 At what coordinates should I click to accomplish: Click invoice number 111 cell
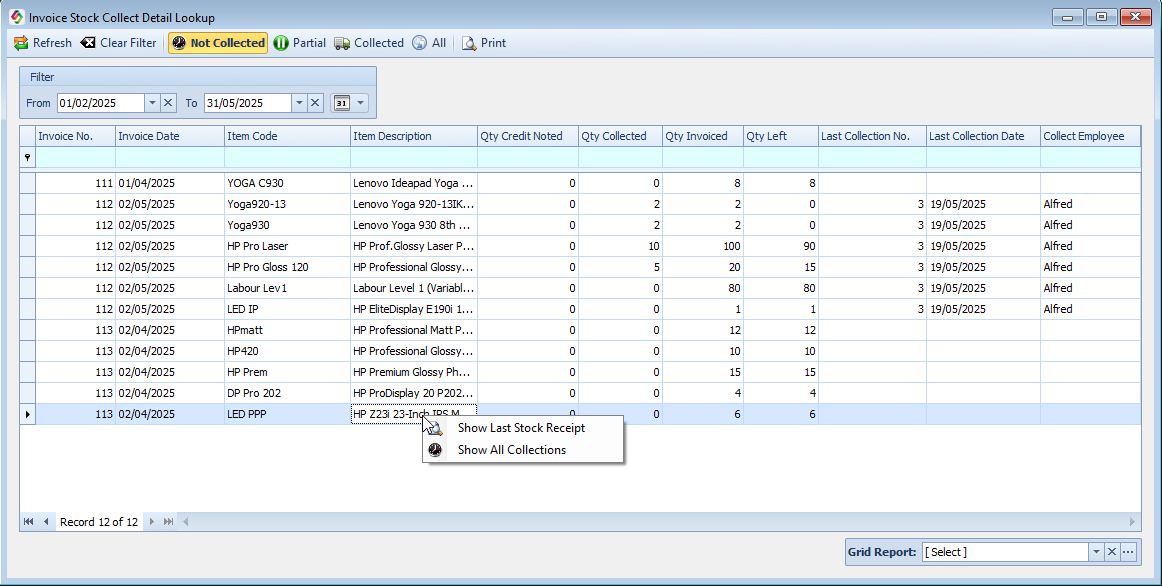pyautogui.click(x=76, y=183)
